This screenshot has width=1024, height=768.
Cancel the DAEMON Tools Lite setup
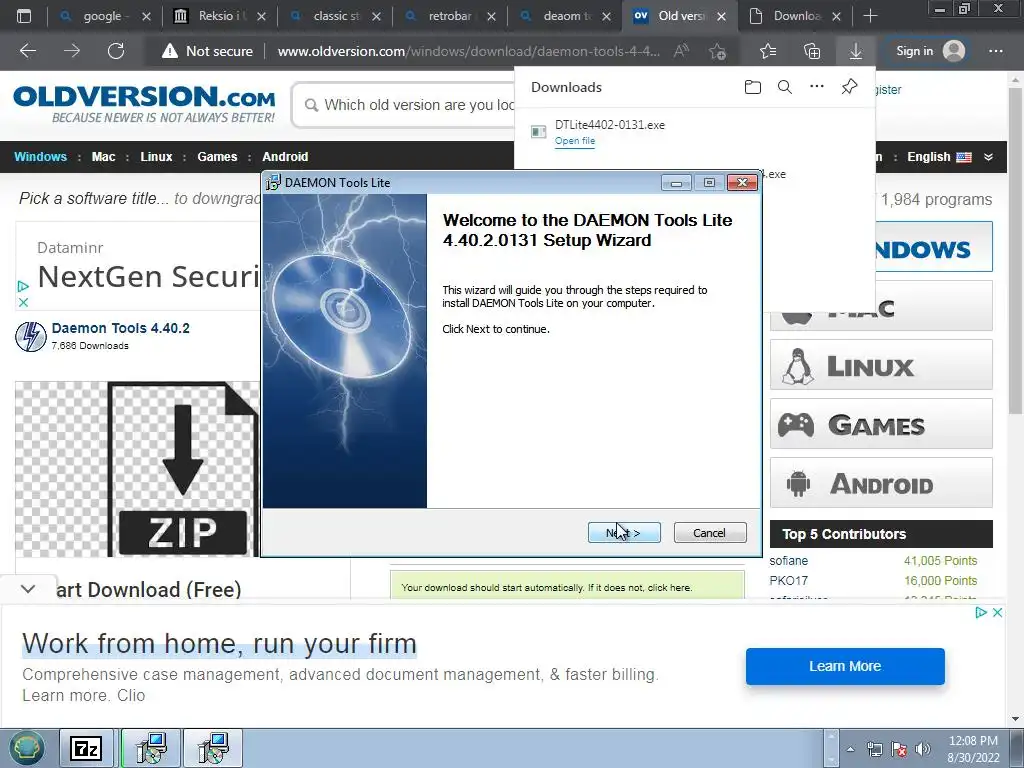[709, 533]
